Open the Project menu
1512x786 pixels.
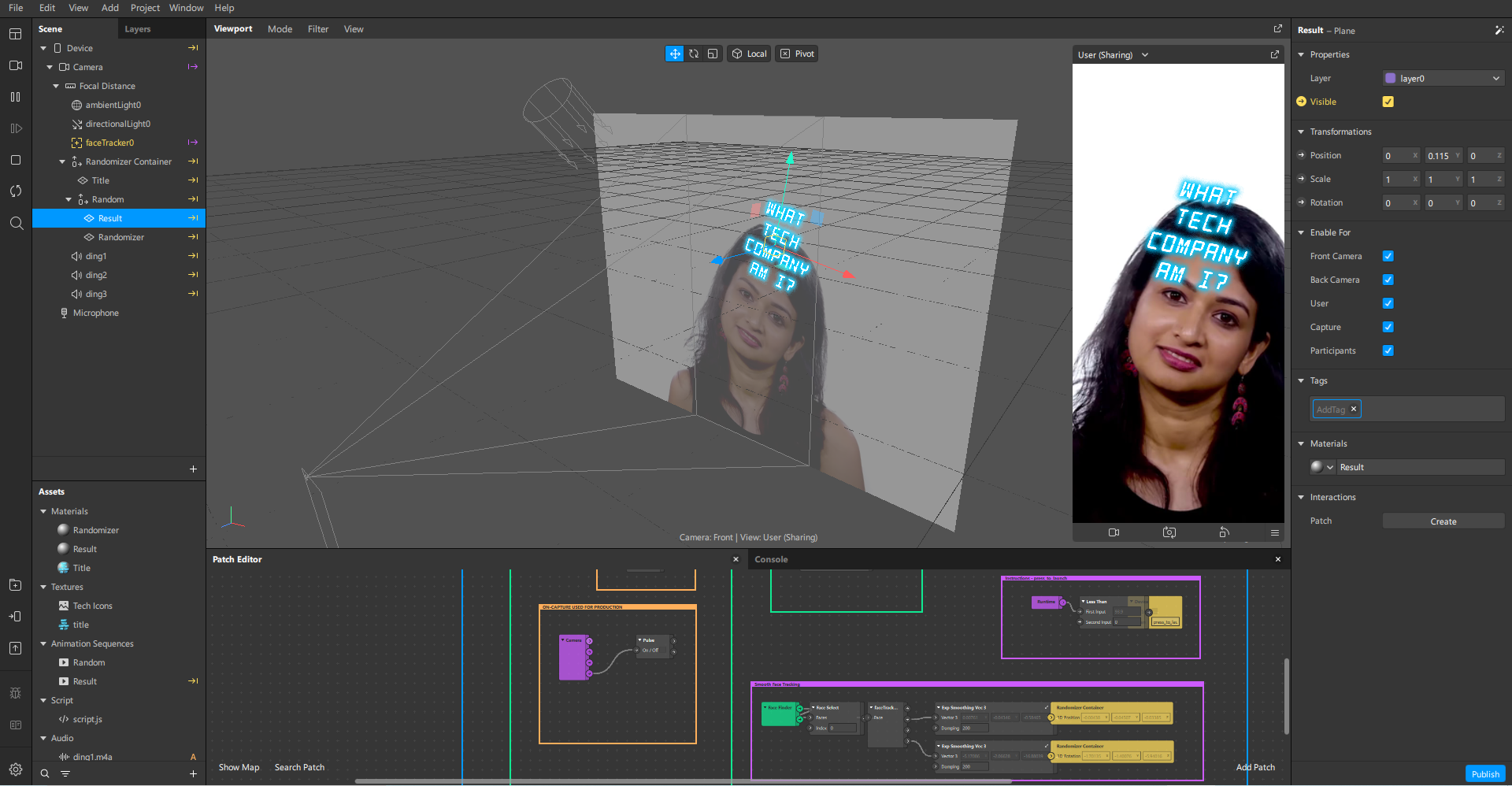click(145, 8)
